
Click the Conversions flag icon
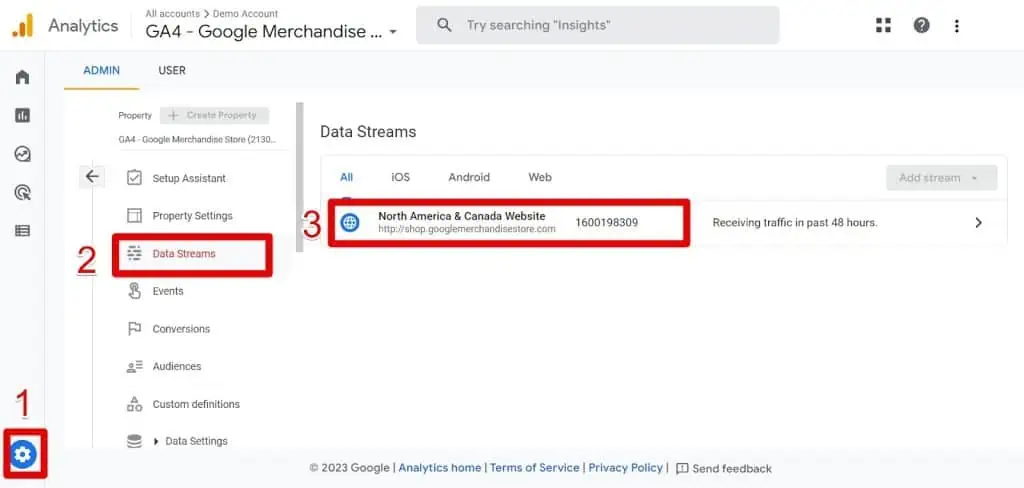pyautogui.click(x=135, y=329)
